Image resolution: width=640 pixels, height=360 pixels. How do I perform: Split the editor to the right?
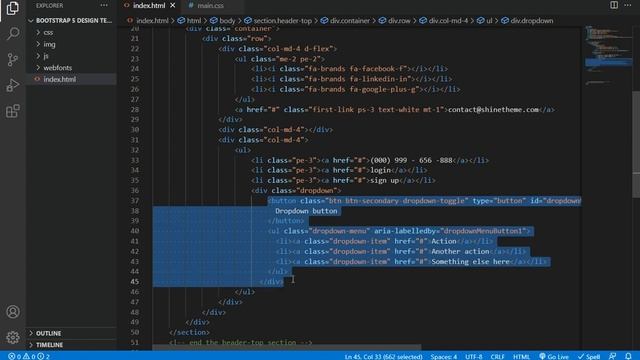[614, 5]
